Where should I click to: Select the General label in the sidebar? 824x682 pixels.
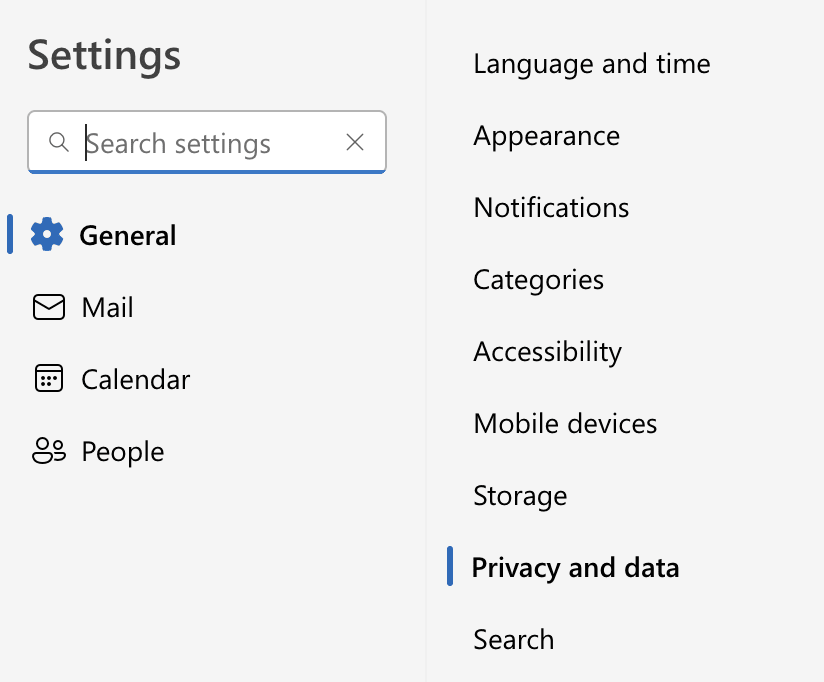pyautogui.click(x=128, y=235)
